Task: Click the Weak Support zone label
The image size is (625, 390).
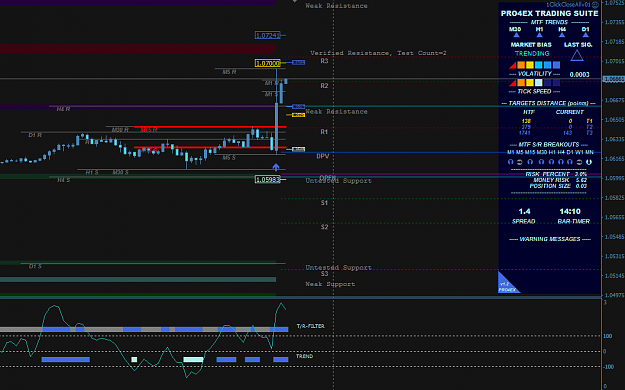Action: click(x=330, y=284)
